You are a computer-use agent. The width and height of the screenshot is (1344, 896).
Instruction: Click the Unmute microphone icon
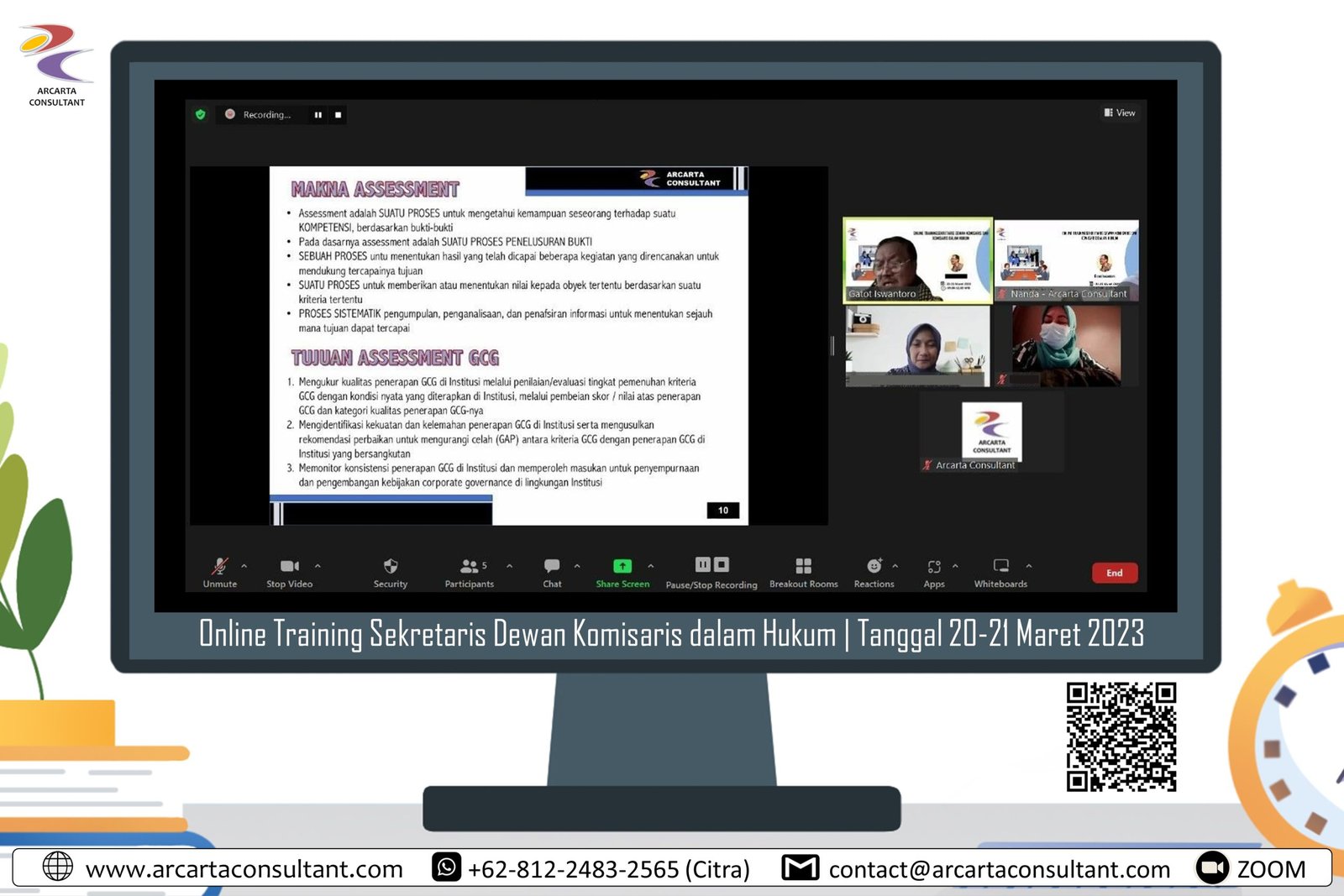[x=219, y=567]
